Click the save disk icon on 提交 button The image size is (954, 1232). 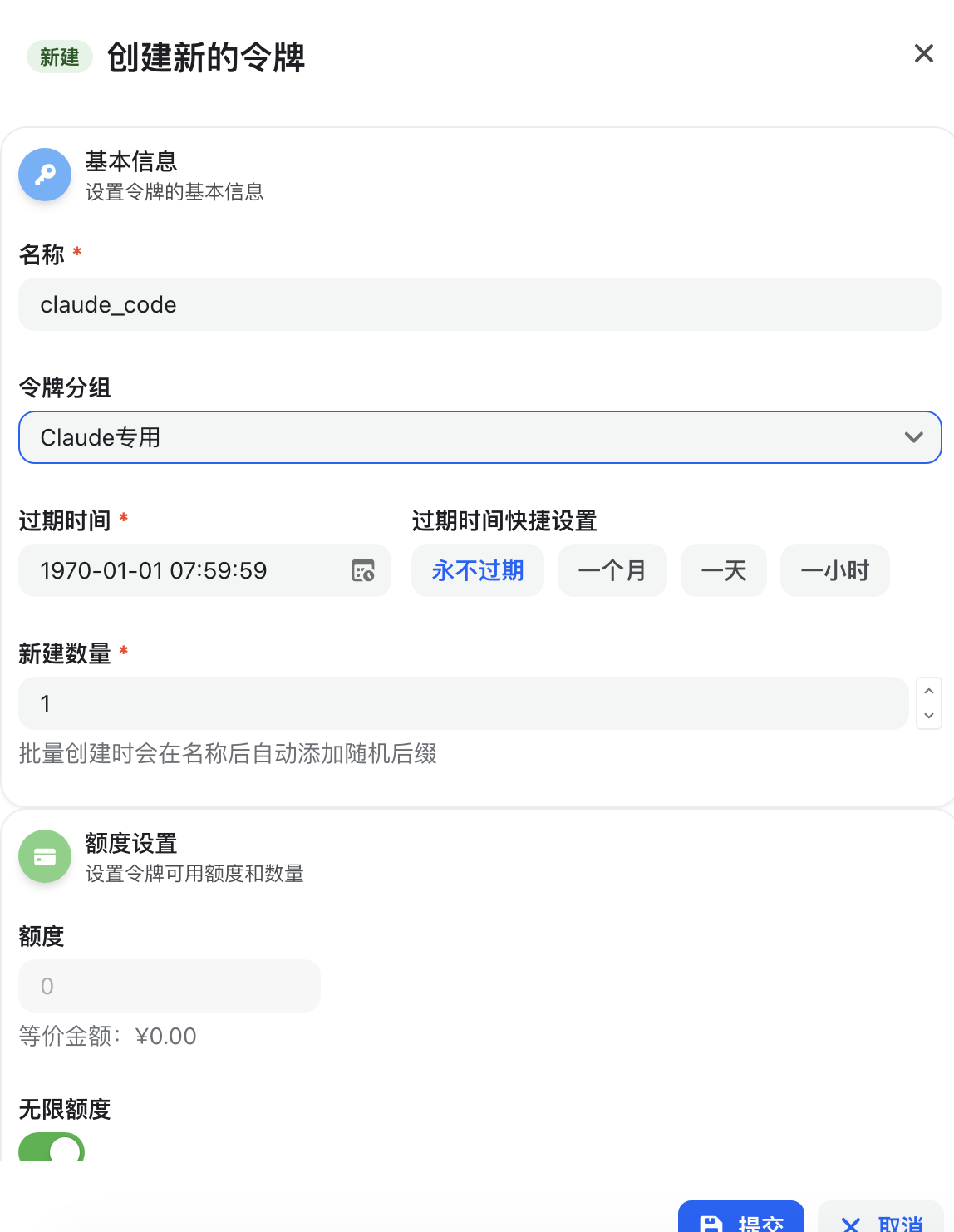pos(711,1222)
